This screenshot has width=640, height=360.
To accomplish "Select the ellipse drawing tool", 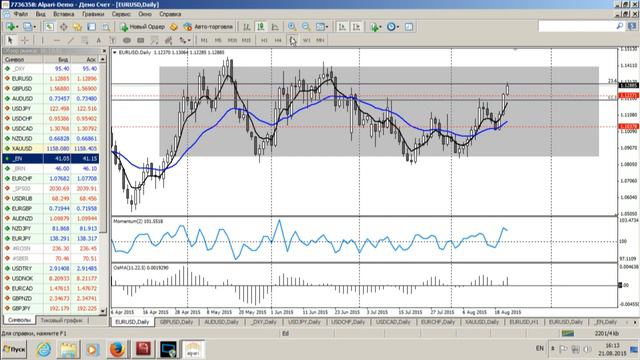I will coord(127,40).
